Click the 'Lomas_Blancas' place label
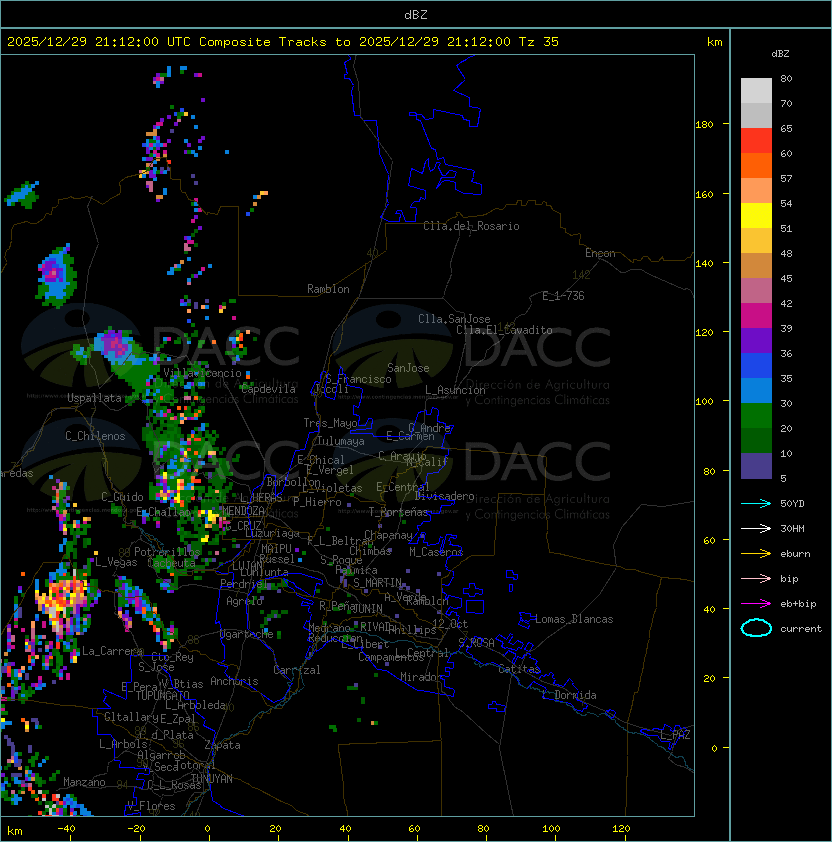Image resolution: width=832 pixels, height=842 pixels. pos(574,619)
